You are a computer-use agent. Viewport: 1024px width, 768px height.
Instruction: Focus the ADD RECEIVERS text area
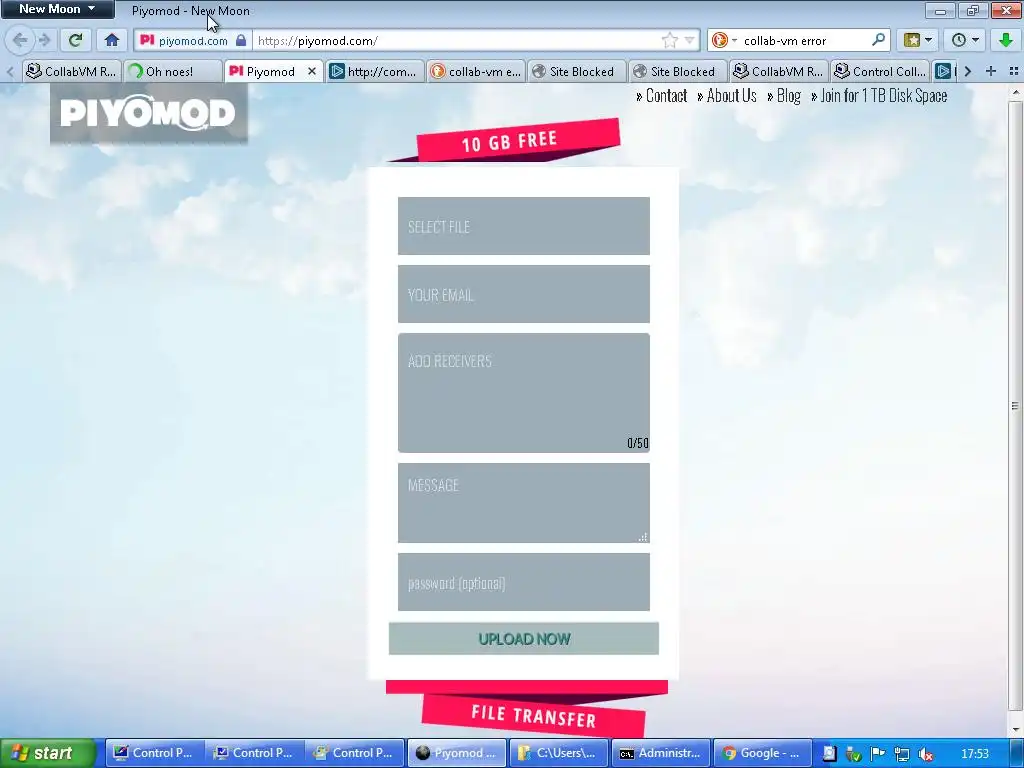point(524,392)
